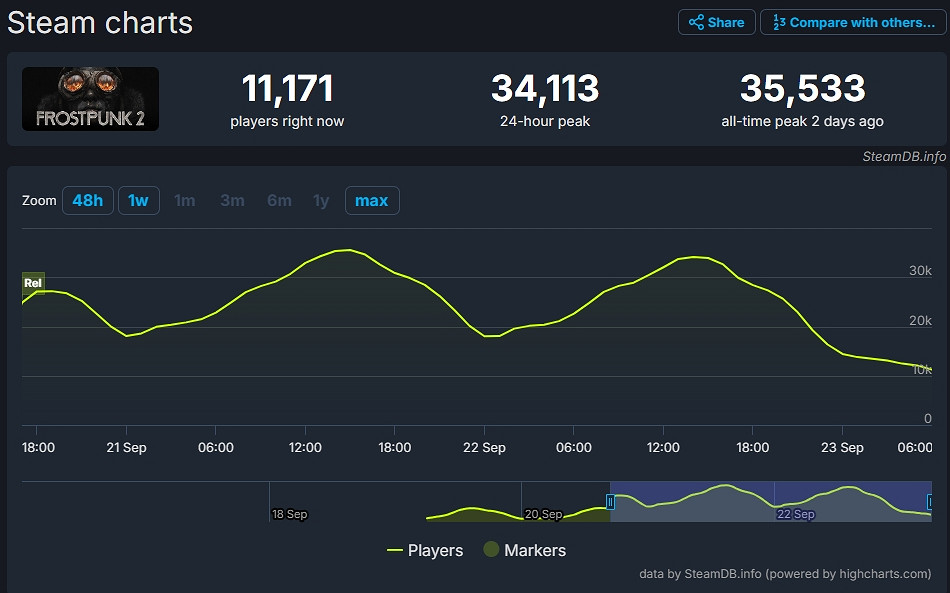Click the max zoom button
950x593 pixels.
[x=372, y=201]
